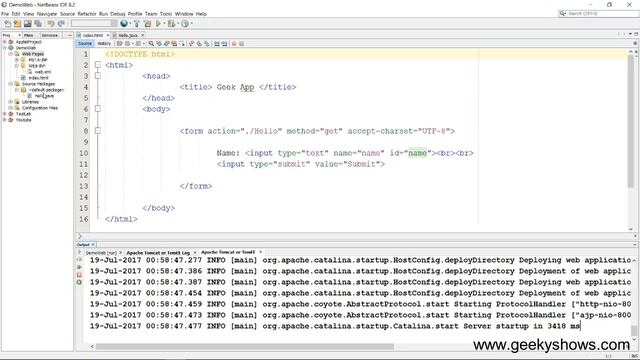
Task: Collapse fold marker at line 8 form tag
Action: (98, 131)
